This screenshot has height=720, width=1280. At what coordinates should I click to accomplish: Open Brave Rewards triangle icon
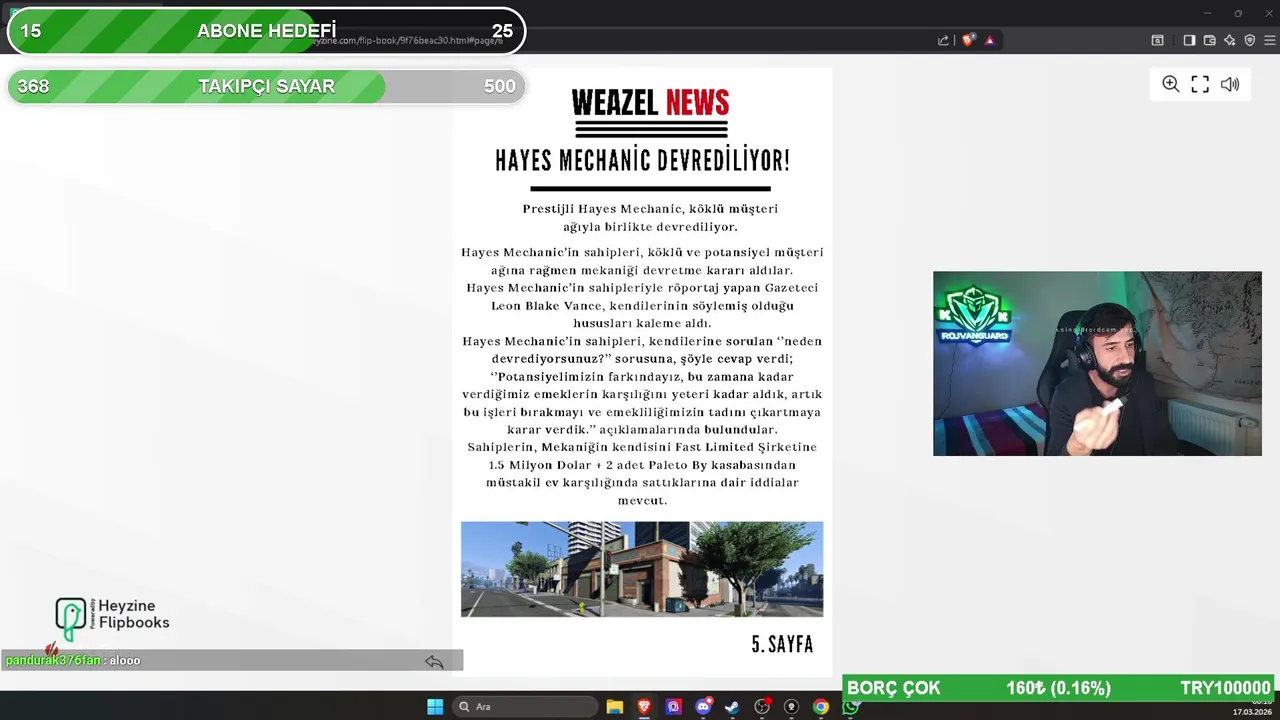pyautogui.click(x=989, y=40)
